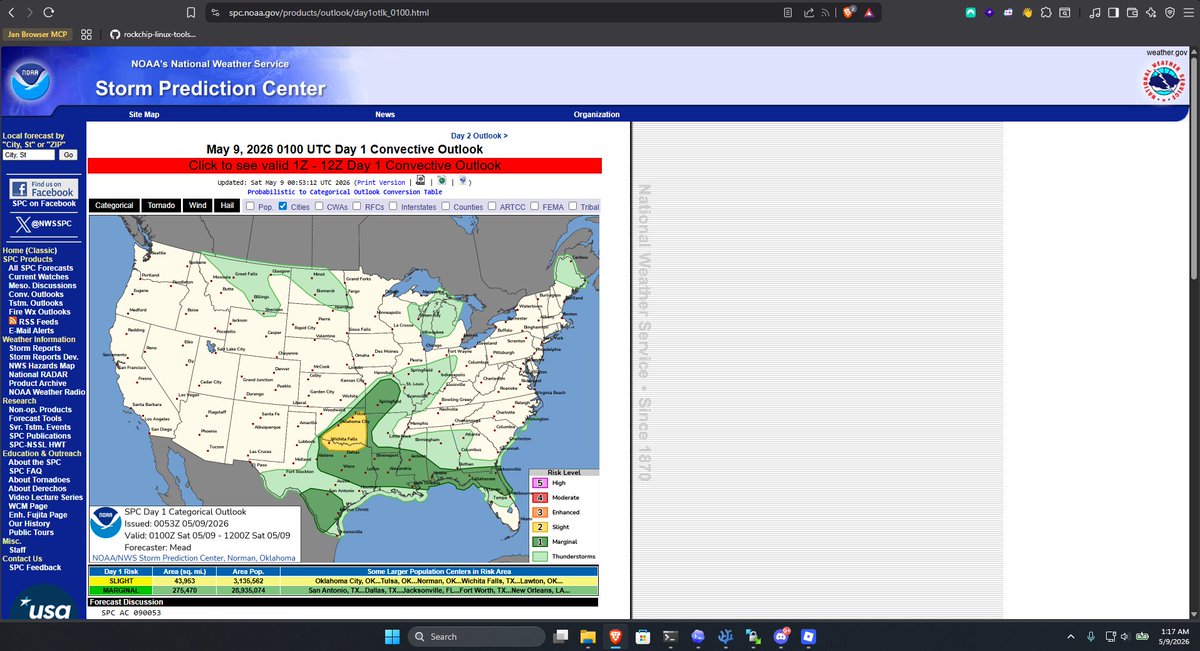This screenshot has height=651, width=1200.
Task: Click the Go button for local forecast
Action: click(68, 155)
